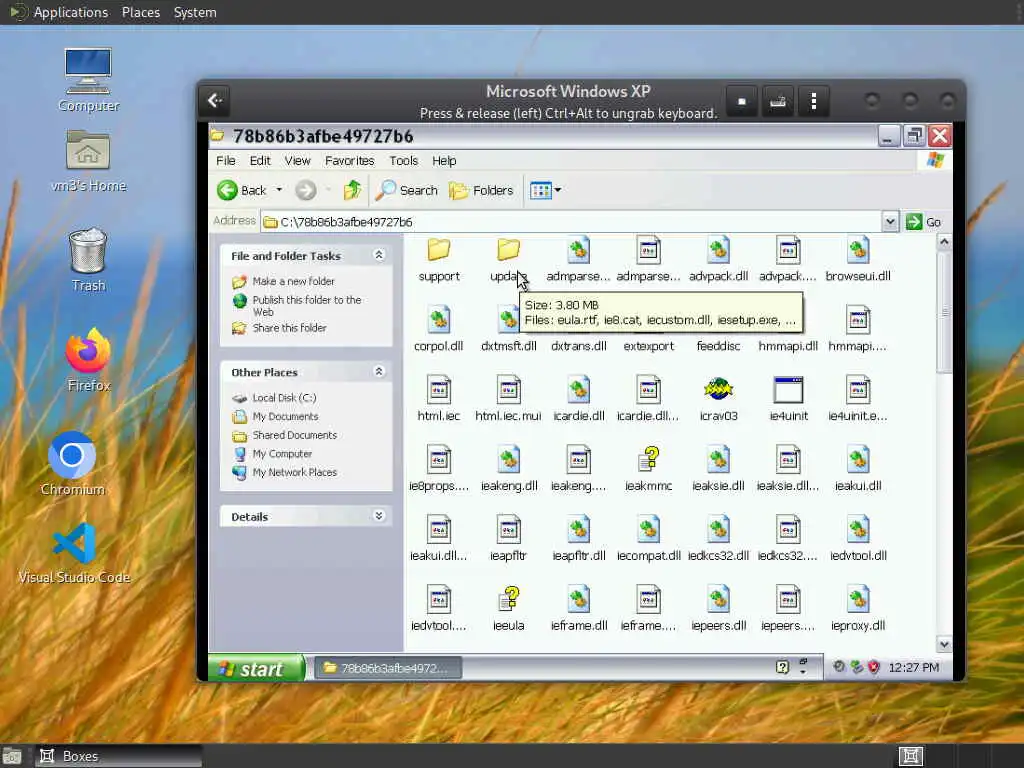The image size is (1024, 768).
Task: Go to My Computer link
Action: (282, 453)
